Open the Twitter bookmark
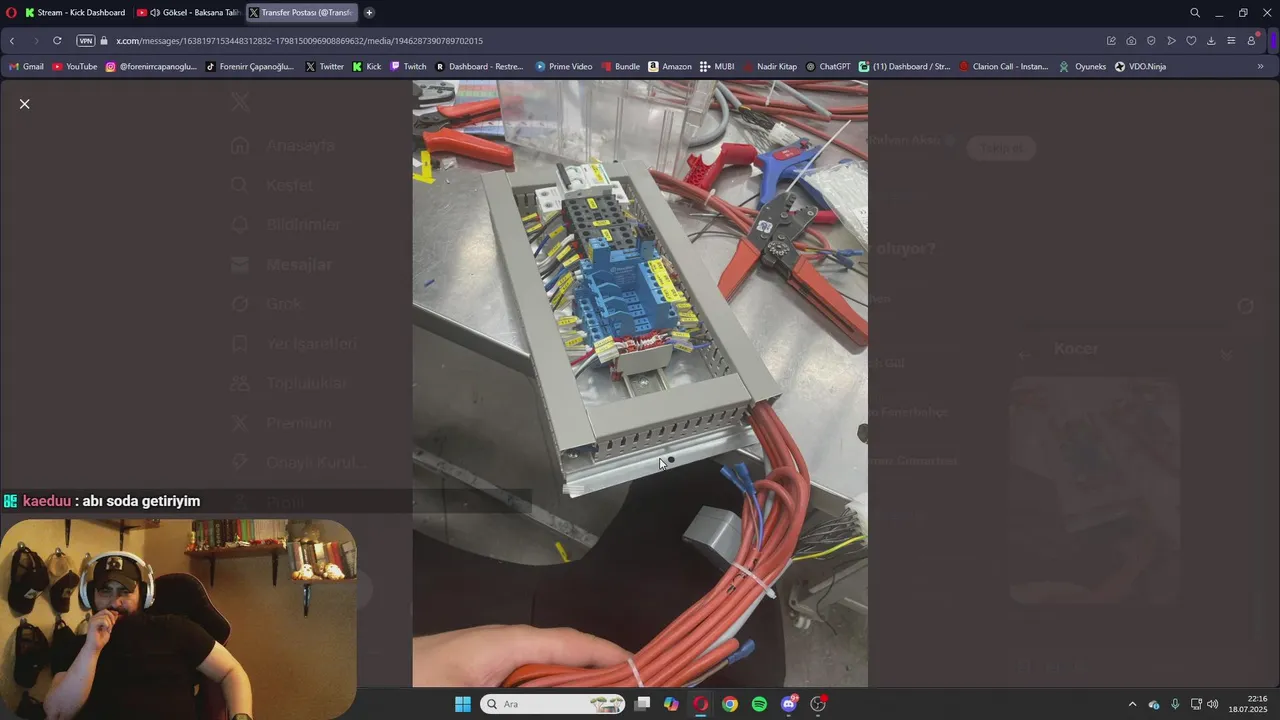The width and height of the screenshot is (1280, 720). tap(325, 67)
